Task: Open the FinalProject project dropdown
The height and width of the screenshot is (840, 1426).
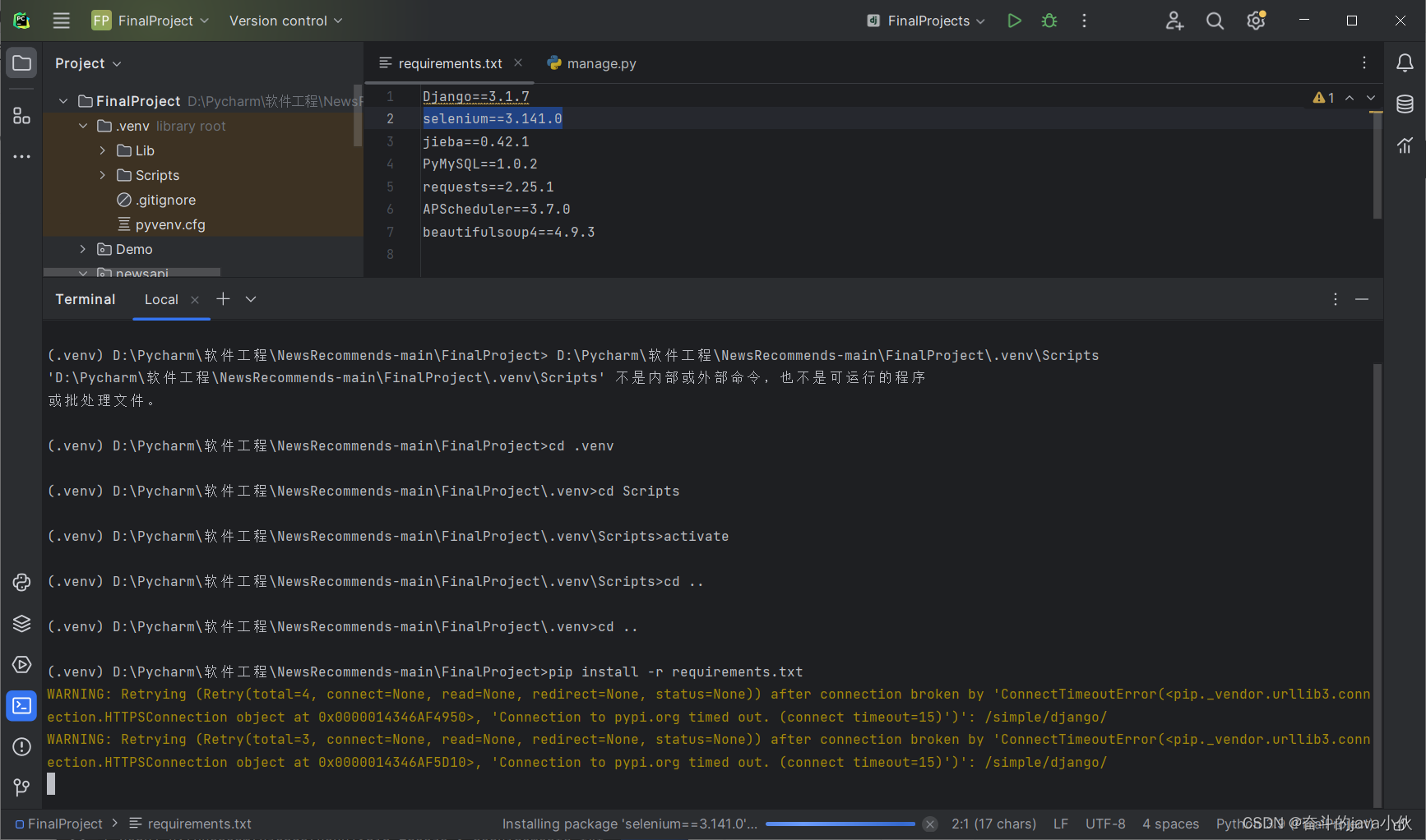Action: pyautogui.click(x=150, y=21)
